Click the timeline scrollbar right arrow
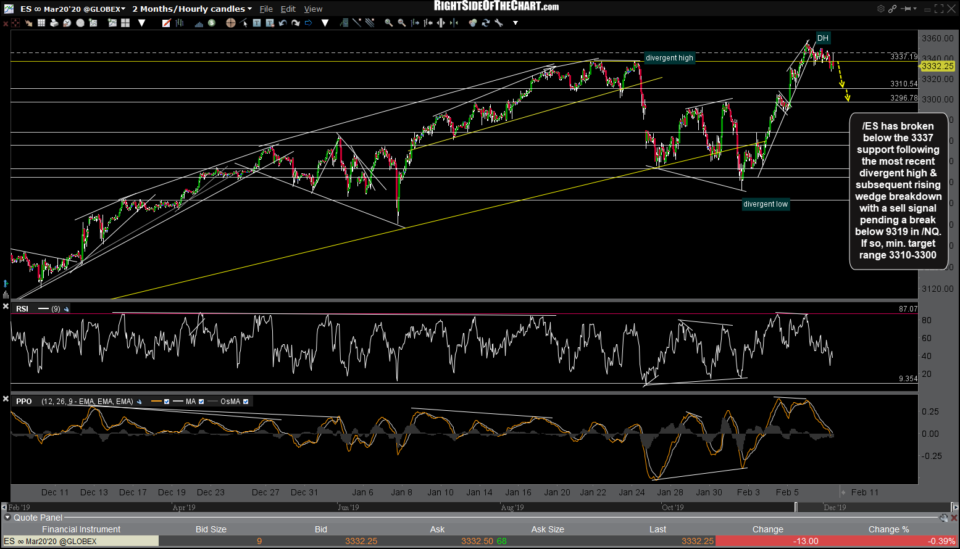 (x=954, y=507)
